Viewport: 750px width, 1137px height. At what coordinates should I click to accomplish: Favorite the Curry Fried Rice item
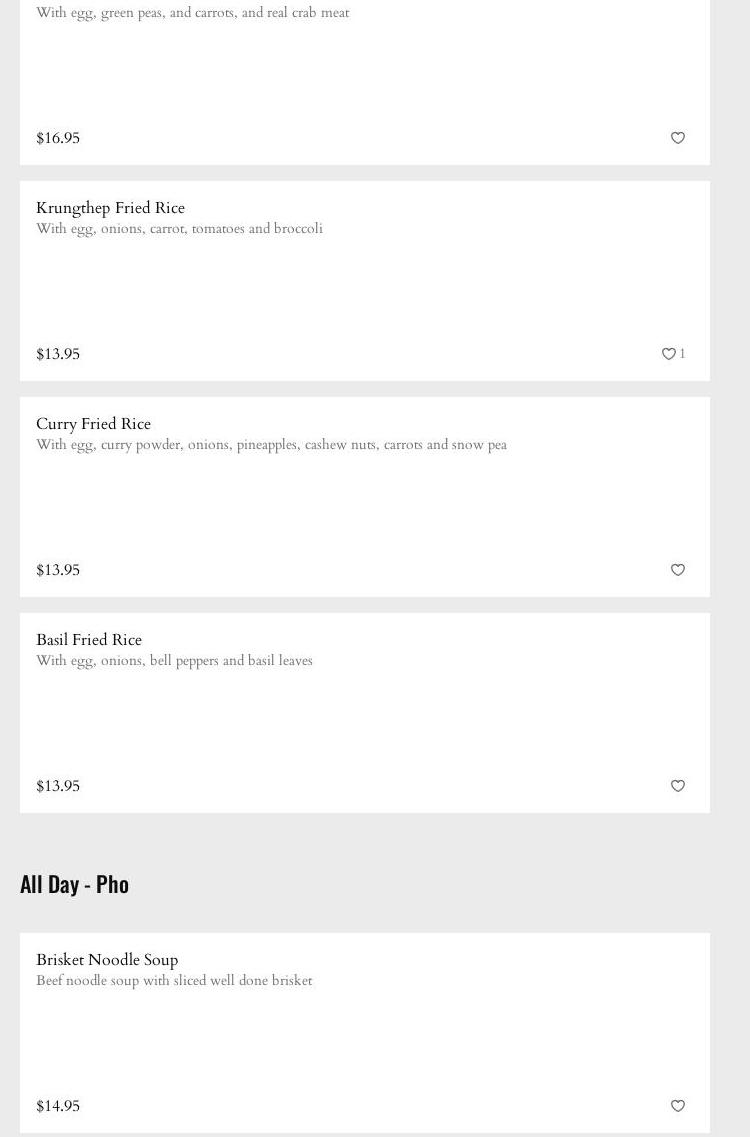coord(677,570)
